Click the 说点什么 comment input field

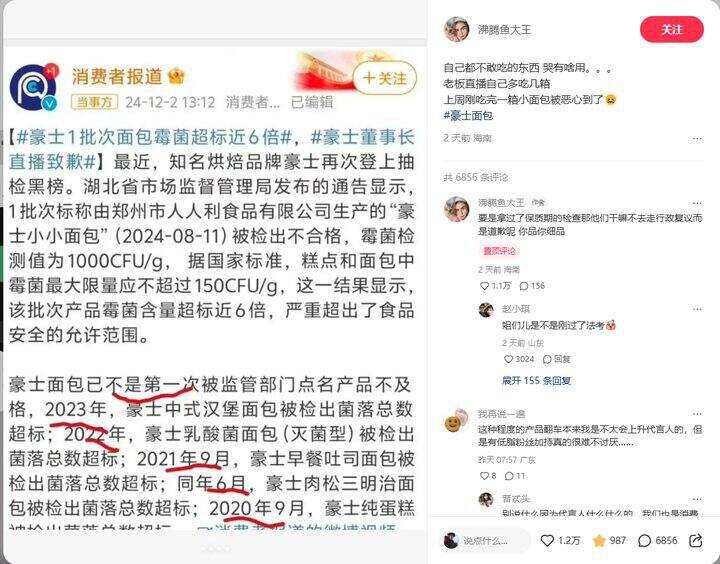tap(487, 541)
